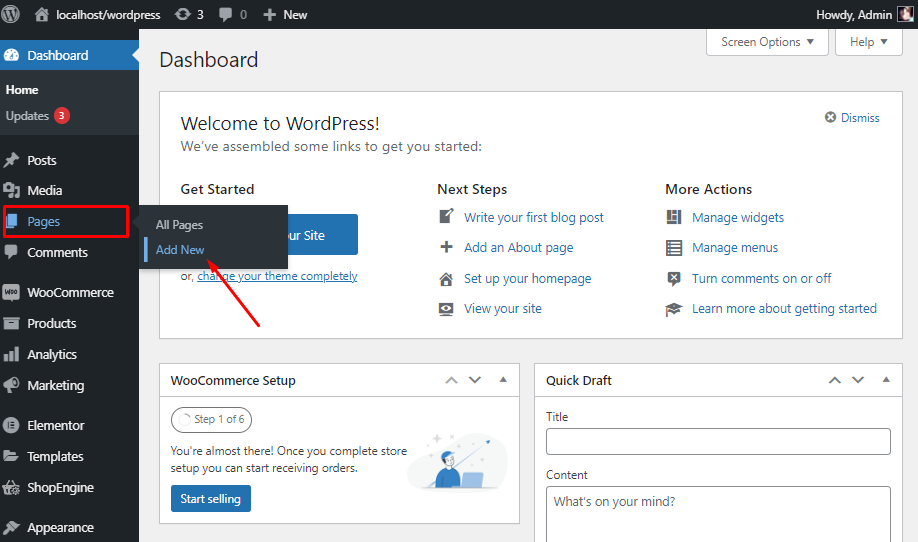Click Manage widgets link
Image resolution: width=918 pixels, height=542 pixels.
click(738, 217)
